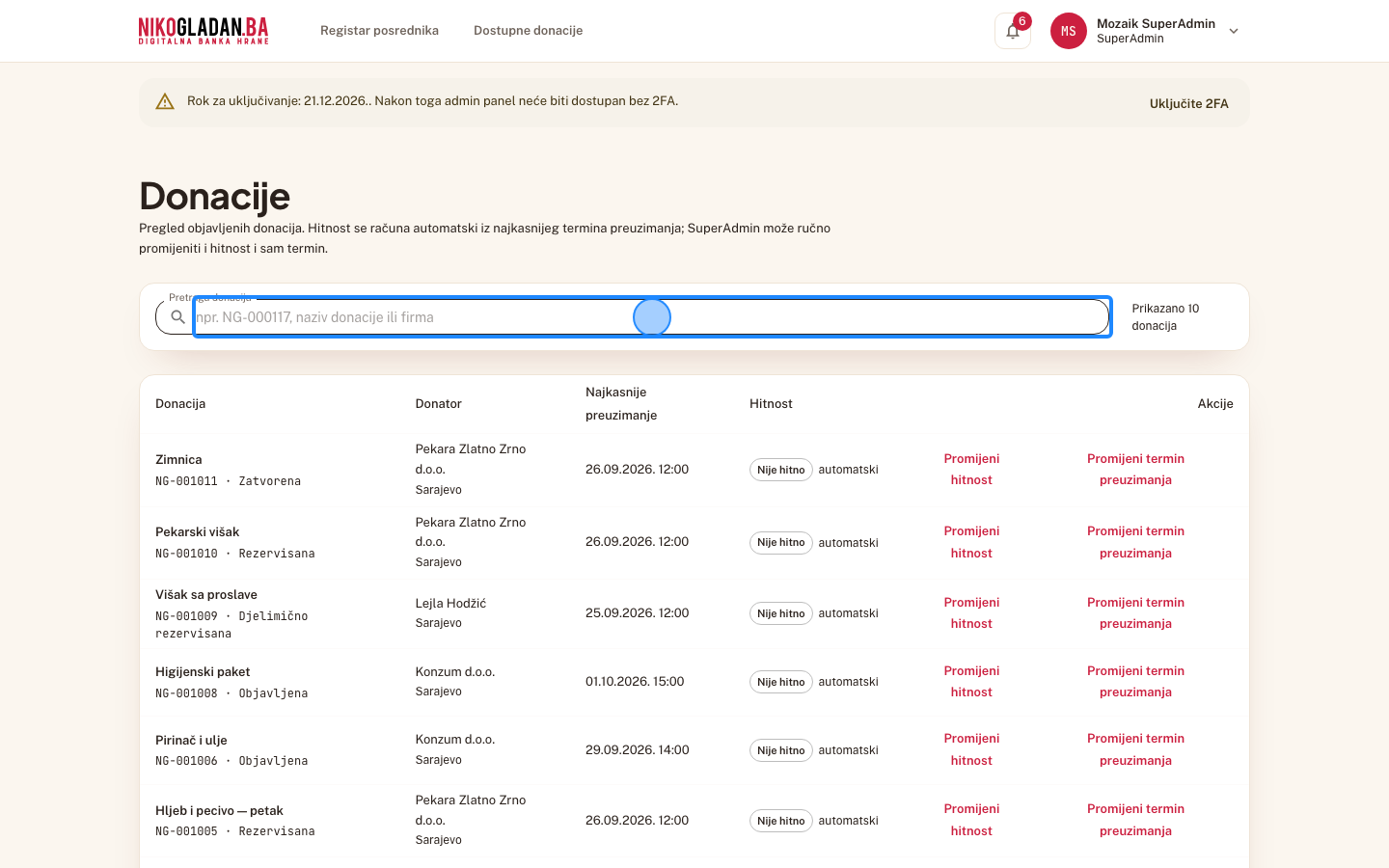Click the Nije hitno badge for Zimnica
Viewport: 1389px width, 868px height.
coord(781,470)
